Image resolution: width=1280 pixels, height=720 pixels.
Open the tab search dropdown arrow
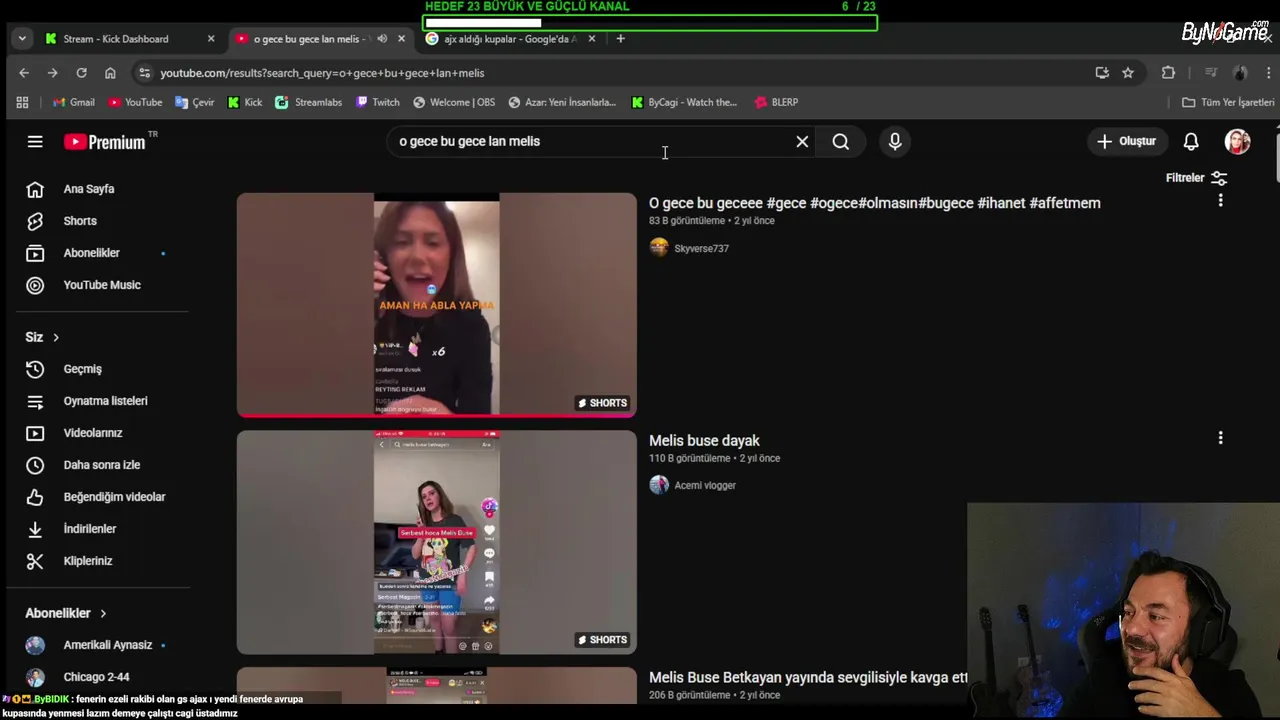pos(22,39)
